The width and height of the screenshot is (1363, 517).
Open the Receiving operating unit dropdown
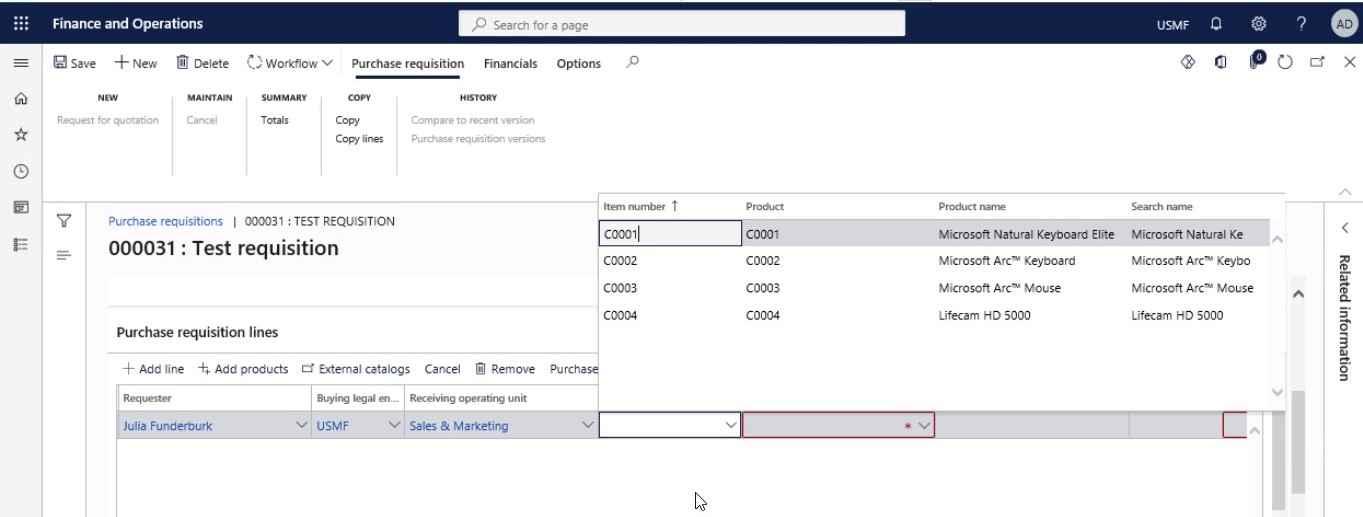(x=588, y=426)
